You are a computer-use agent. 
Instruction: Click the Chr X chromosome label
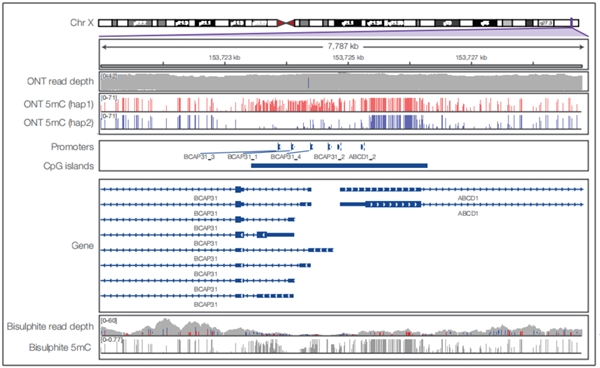(x=82, y=23)
